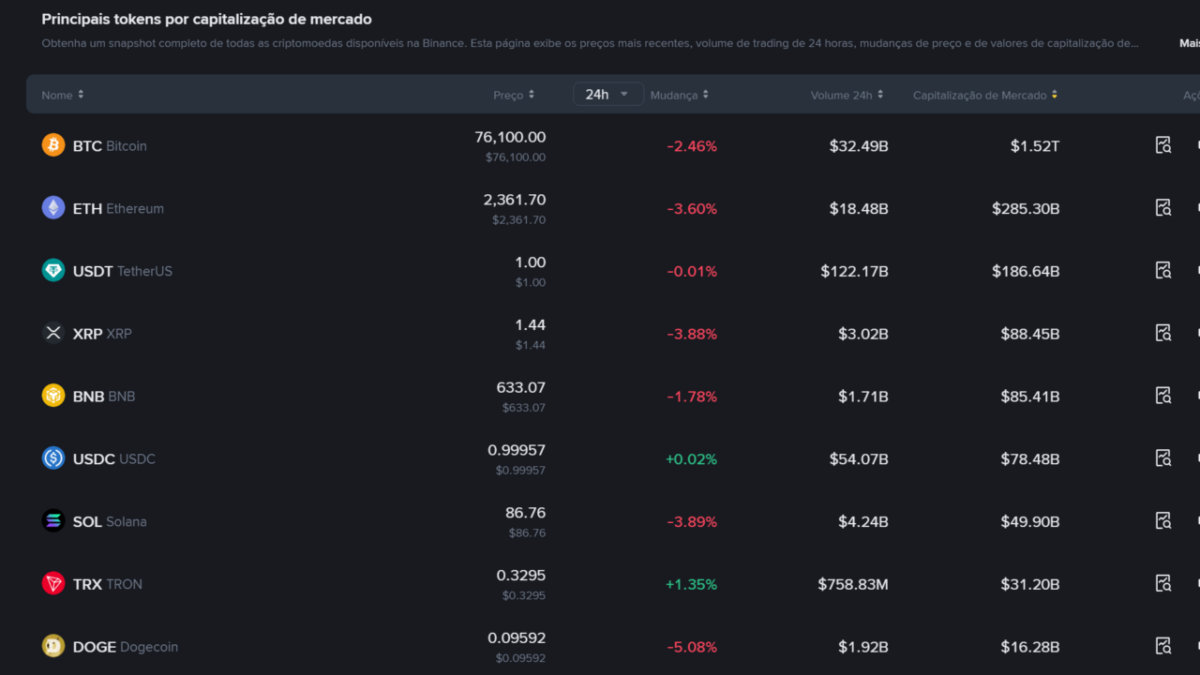This screenshot has width=1200, height=675.
Task: Sort table by Preço column
Action: coord(514,95)
